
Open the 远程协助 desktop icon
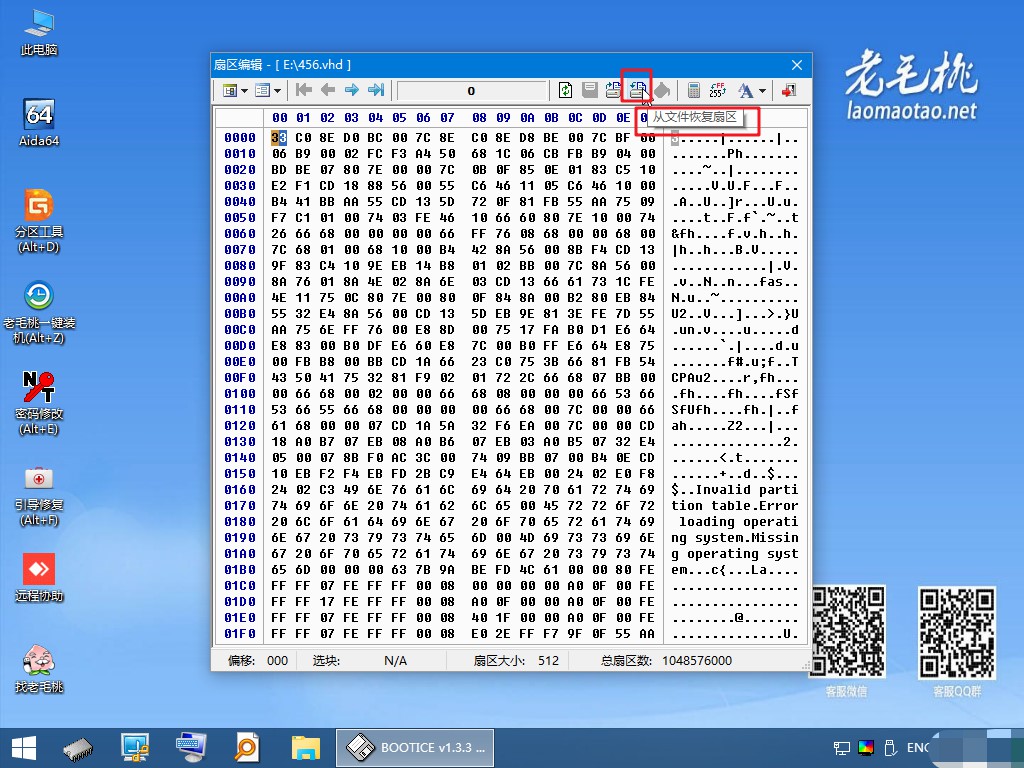point(39,578)
